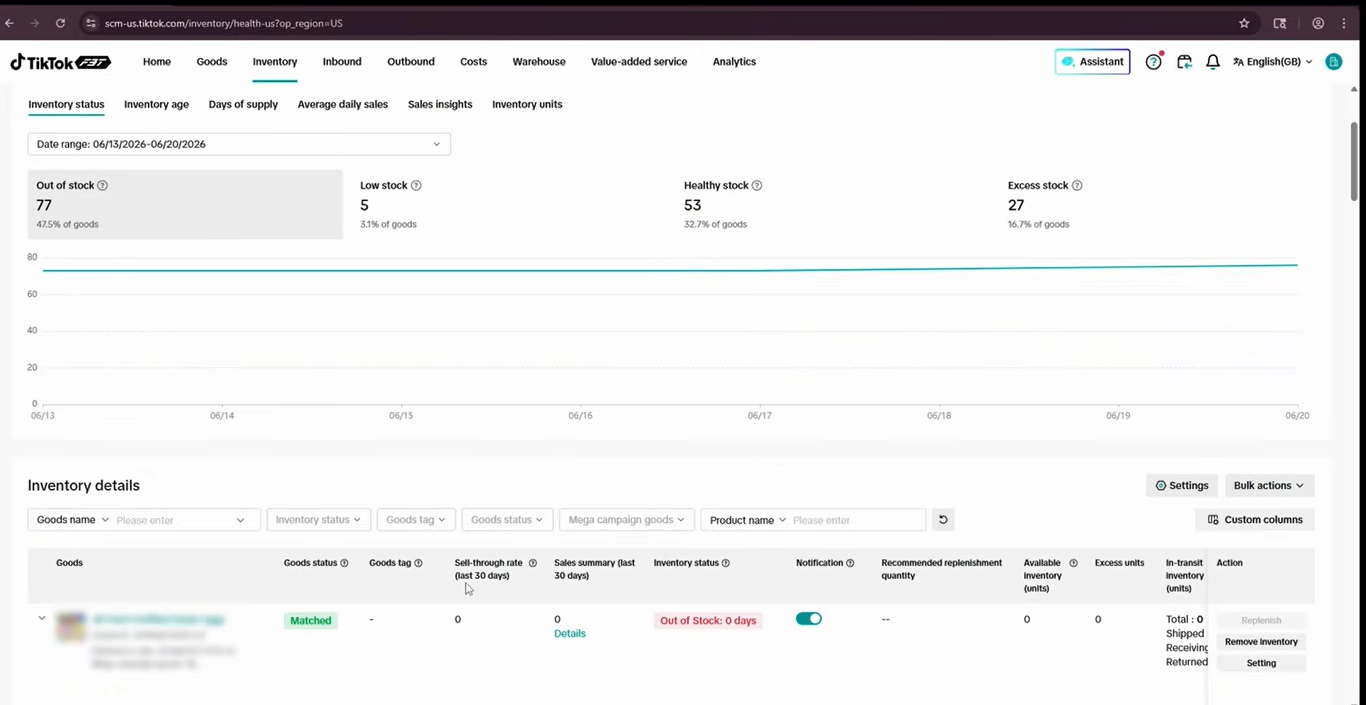Click info icon beside Available inventory header
The width and height of the screenshot is (1366, 705).
click(1074, 563)
